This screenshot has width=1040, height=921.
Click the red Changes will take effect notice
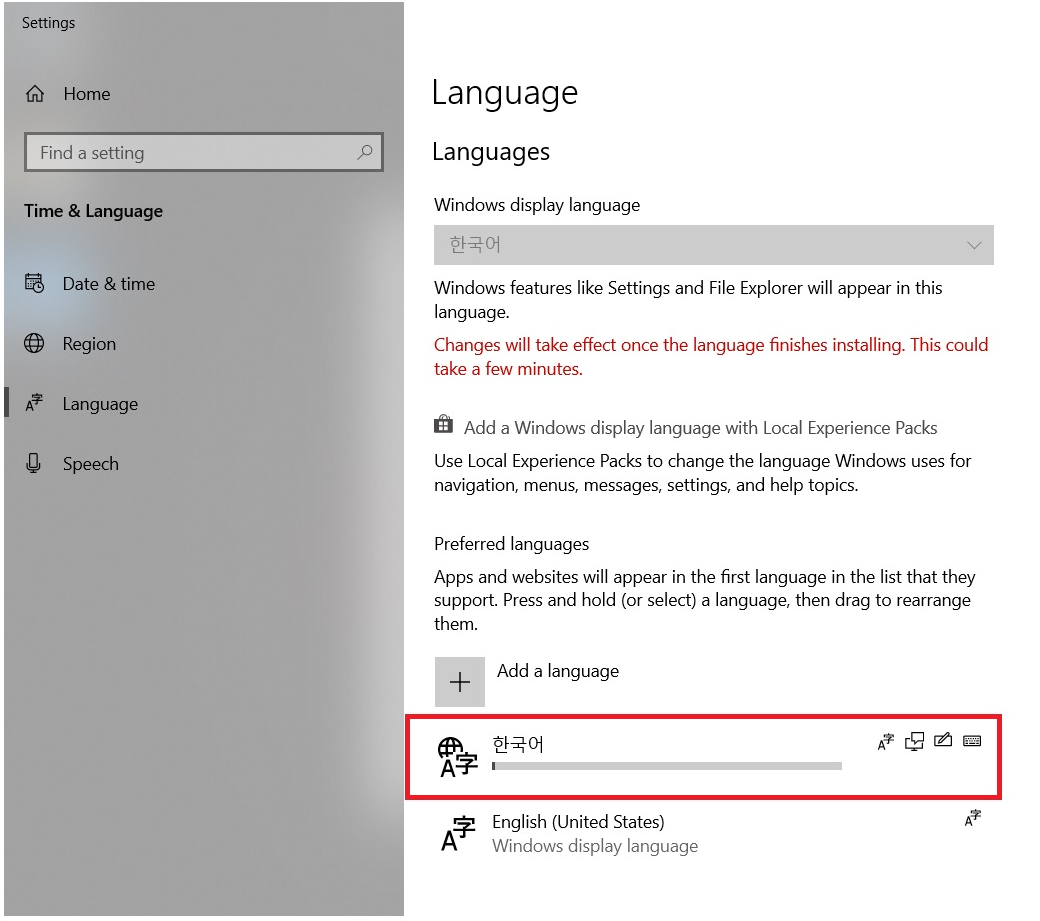click(x=711, y=357)
